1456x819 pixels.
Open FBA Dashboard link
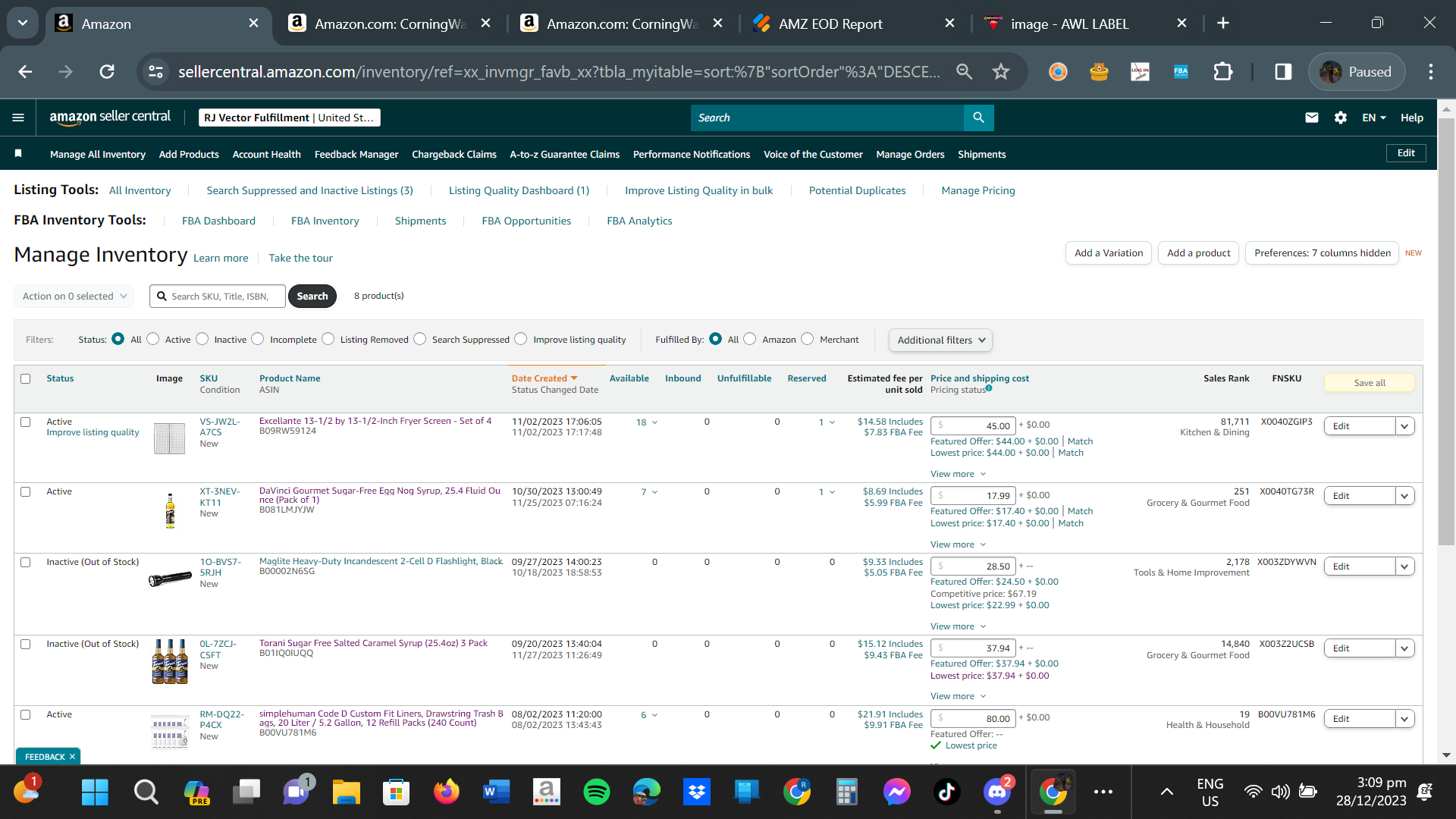pos(218,221)
